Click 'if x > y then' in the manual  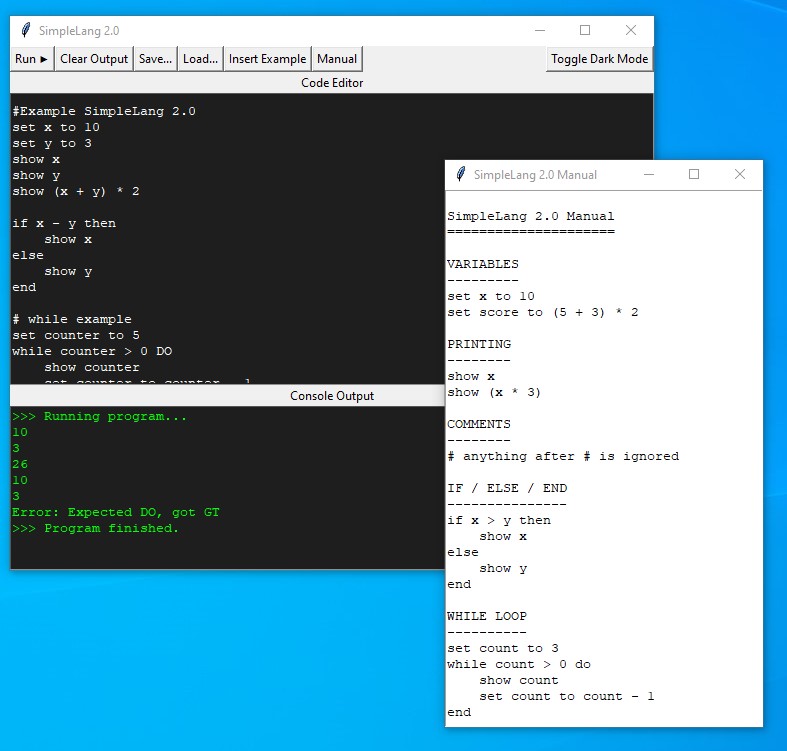499,520
